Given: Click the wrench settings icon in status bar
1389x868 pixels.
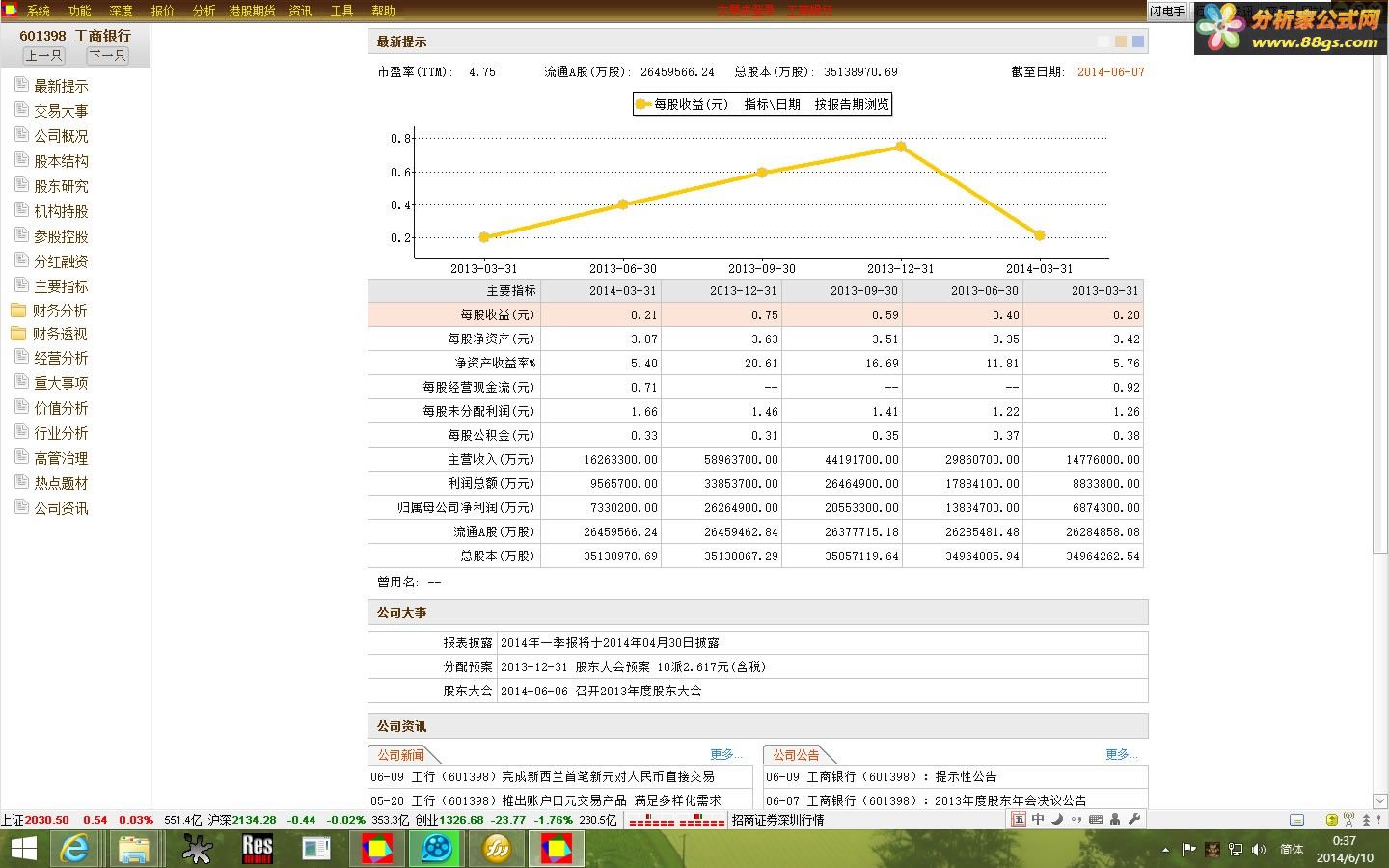Looking at the screenshot, I should click(1134, 820).
